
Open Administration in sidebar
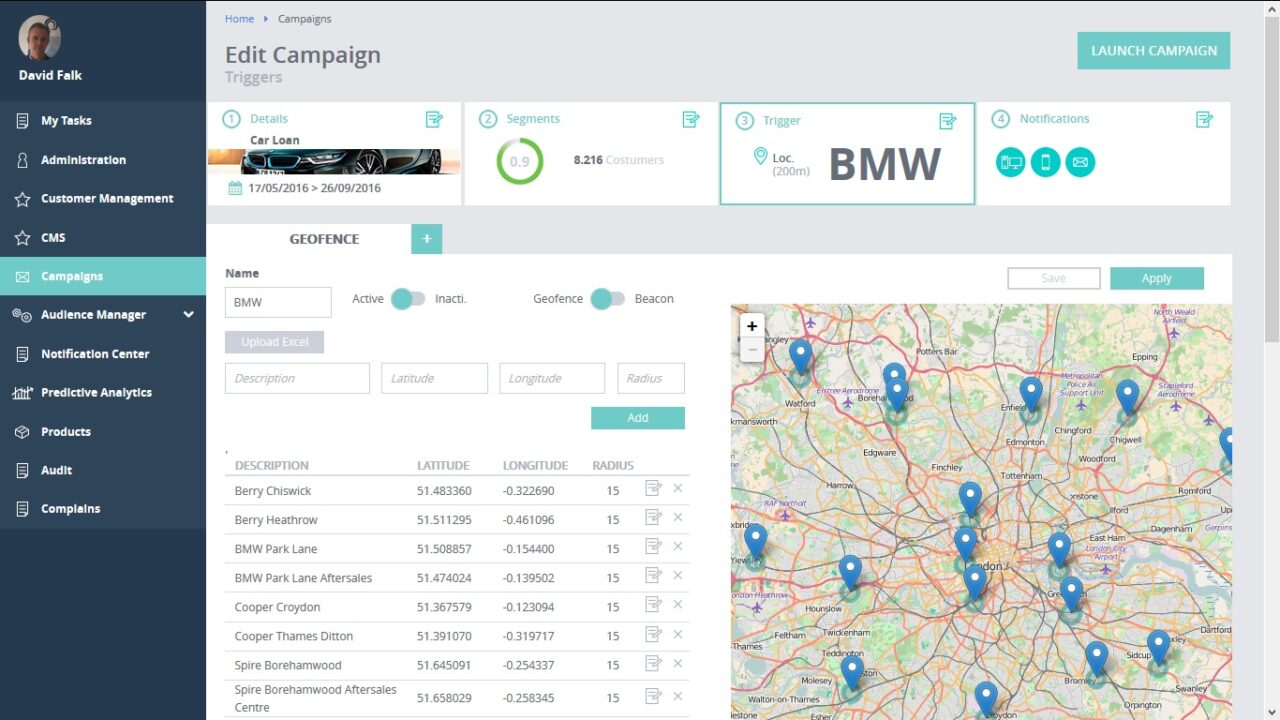(103, 160)
